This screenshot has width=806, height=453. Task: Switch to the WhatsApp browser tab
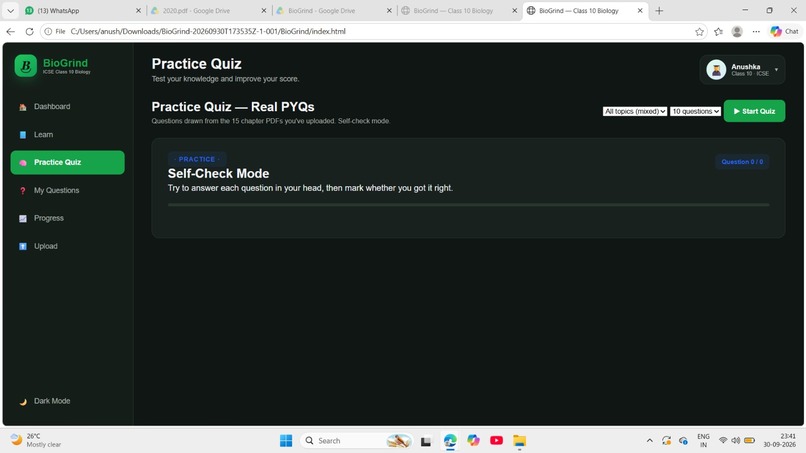pyautogui.click(x=82, y=10)
